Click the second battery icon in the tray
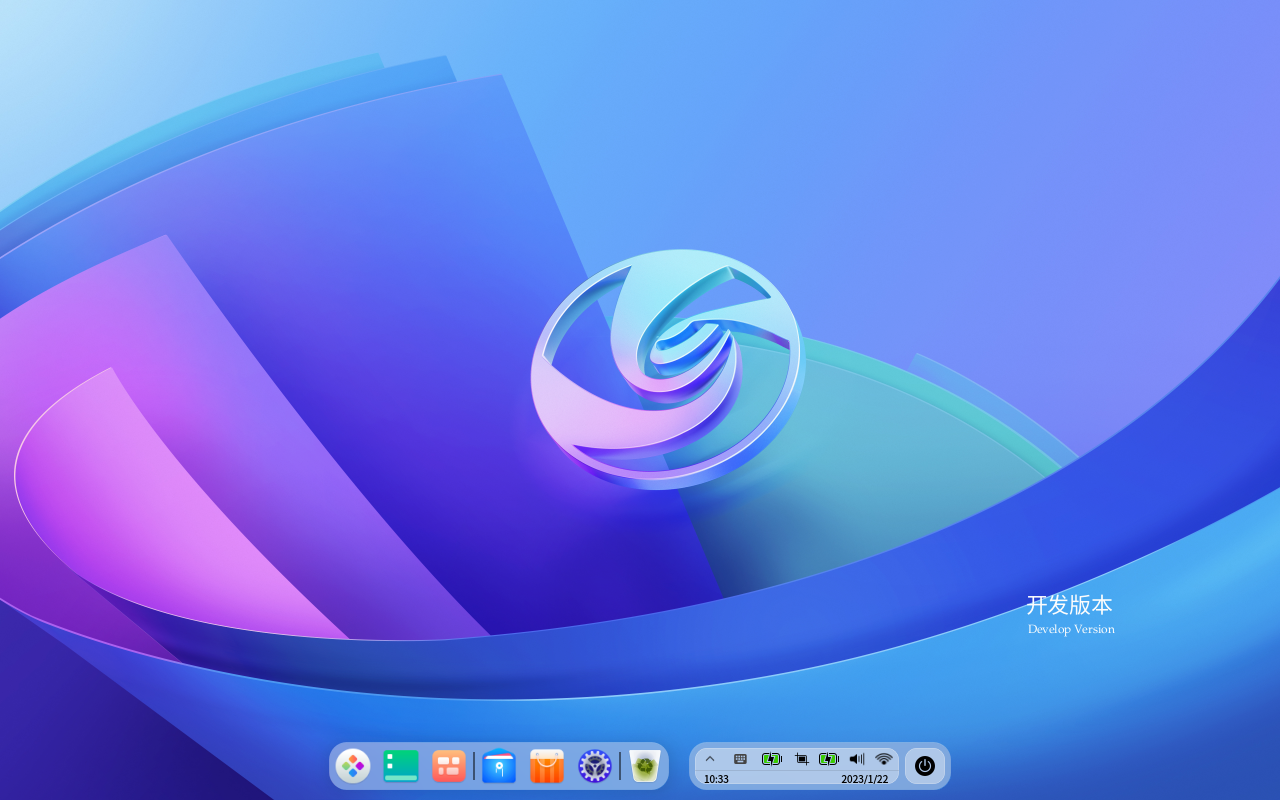The image size is (1280, 800). pos(829,758)
